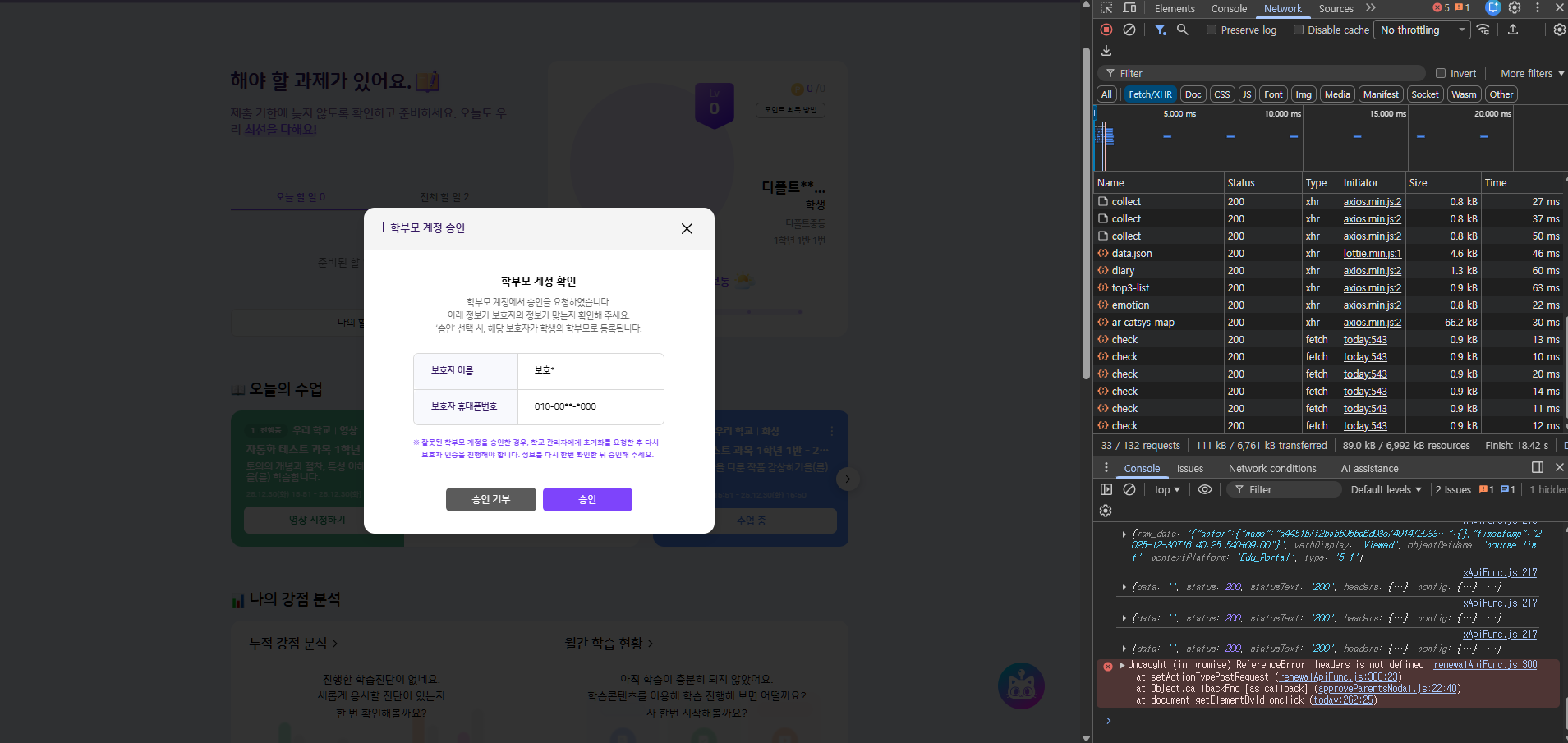This screenshot has height=743, width=1568.
Task: Open the Issues drawer tab
Action: click(1189, 468)
